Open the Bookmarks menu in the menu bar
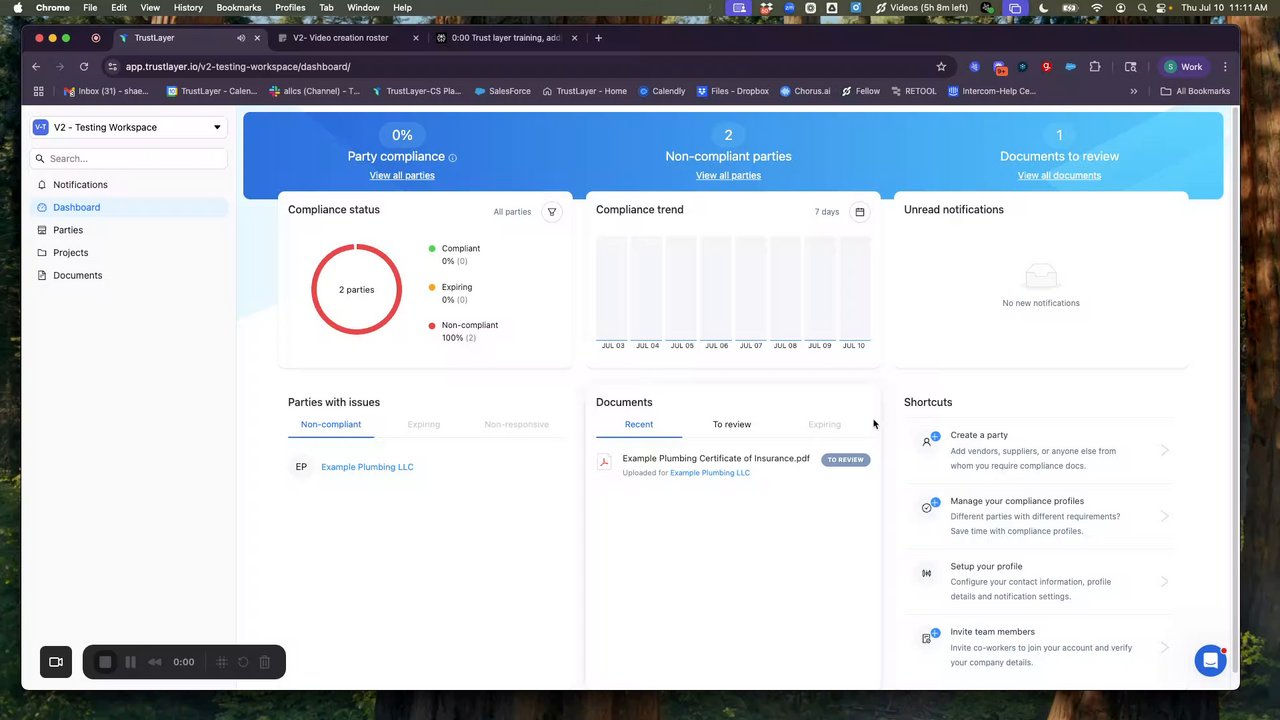1280x720 pixels. (x=239, y=8)
